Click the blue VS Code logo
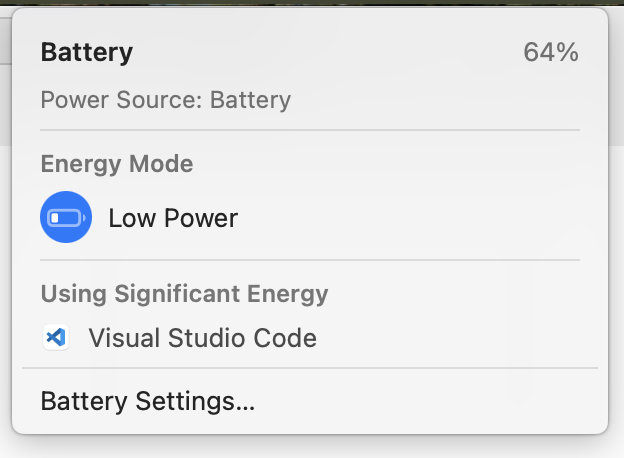The height and width of the screenshot is (458, 624). click(x=56, y=338)
